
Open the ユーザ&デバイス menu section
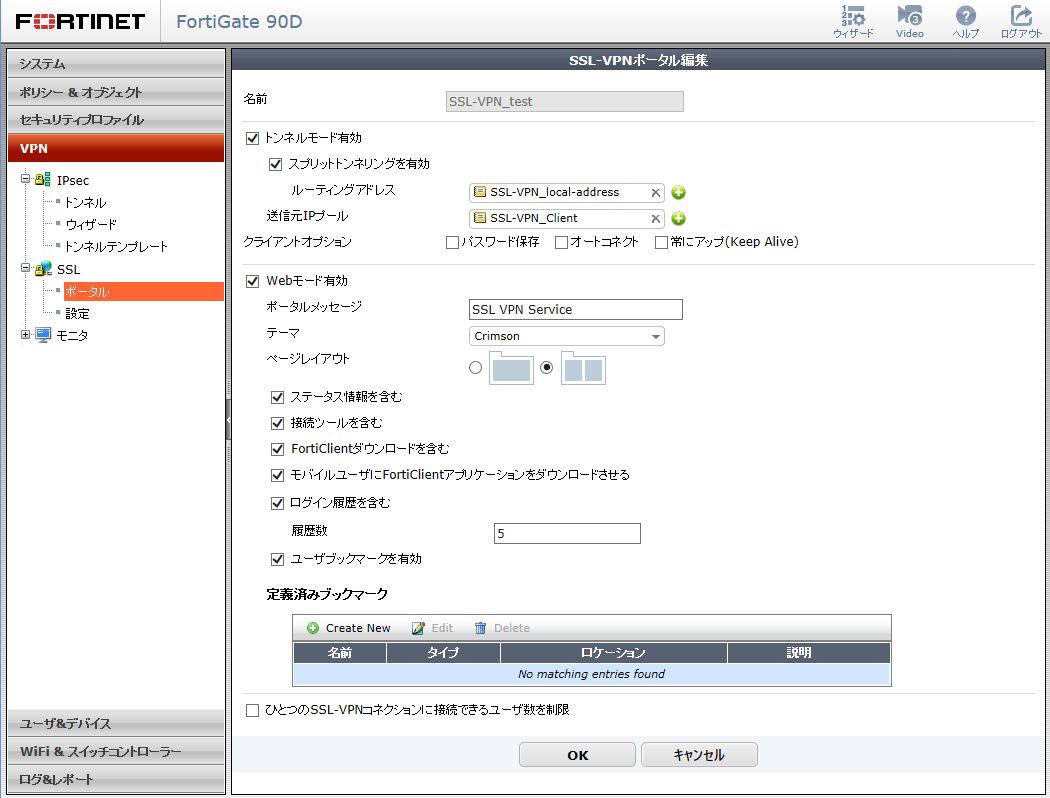click(116, 723)
